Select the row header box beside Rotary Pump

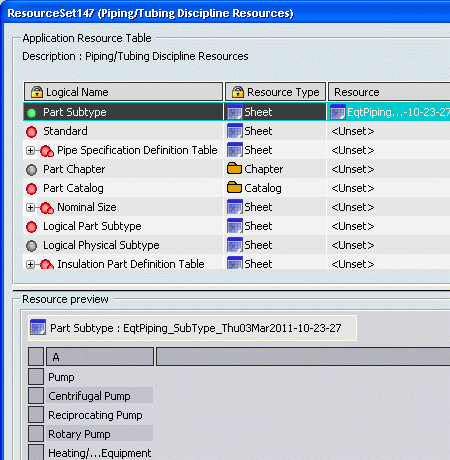pos(36,434)
